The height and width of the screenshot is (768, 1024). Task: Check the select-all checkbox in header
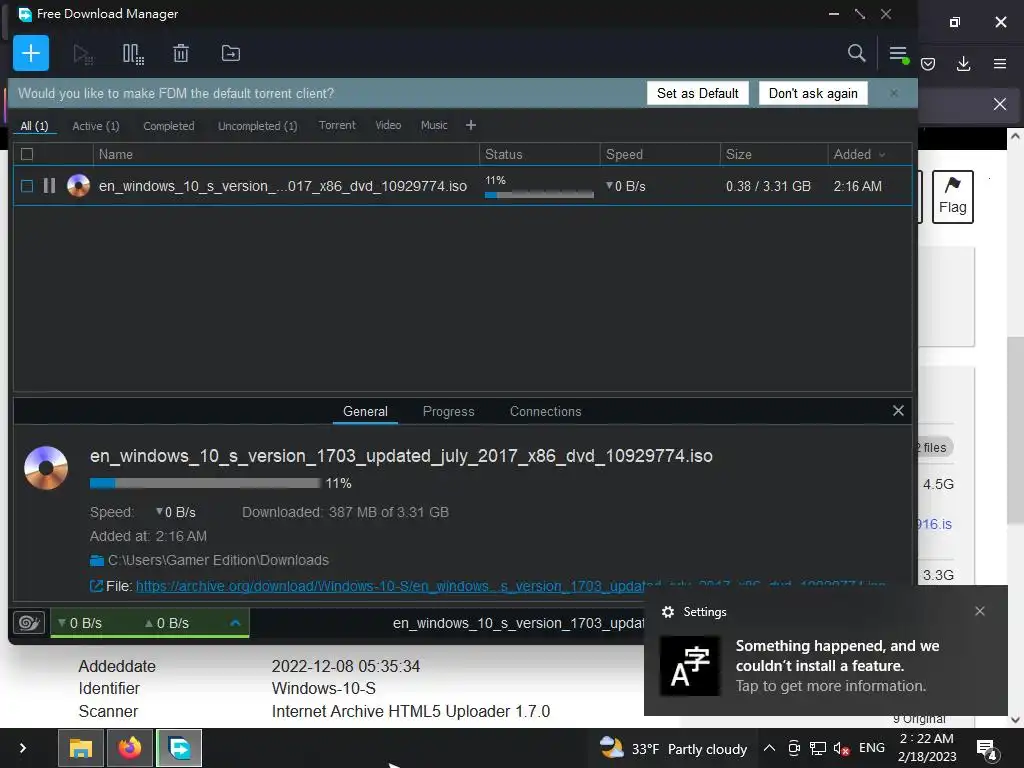[x=27, y=154]
